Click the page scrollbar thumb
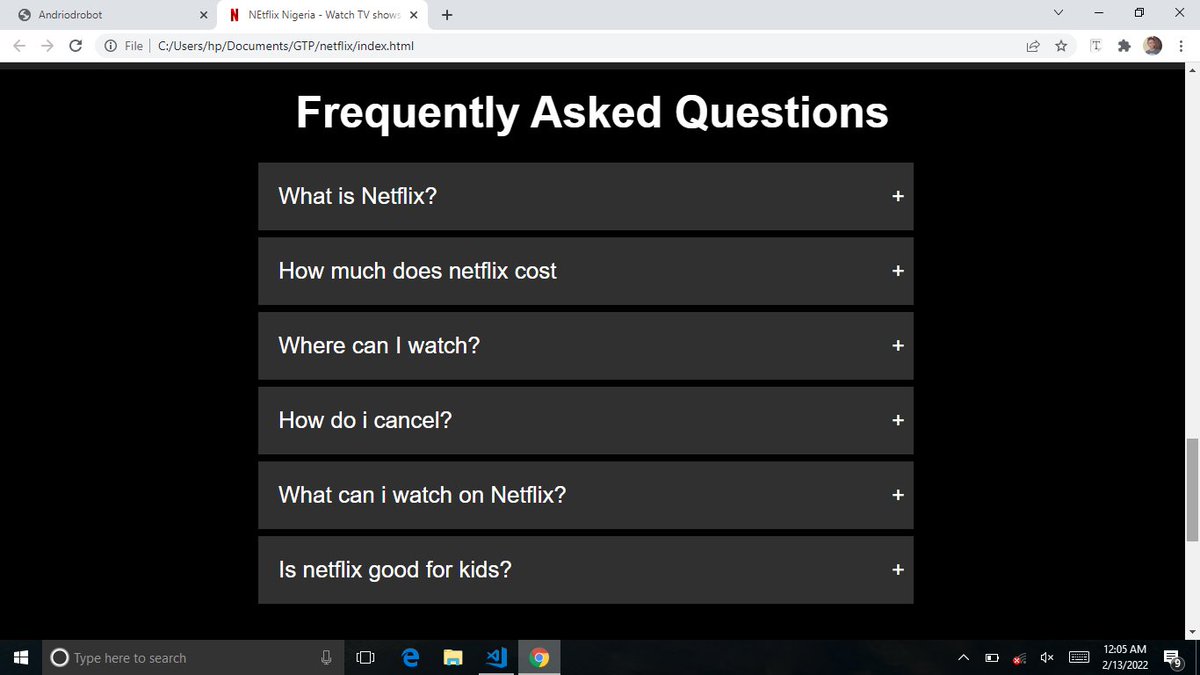The height and width of the screenshot is (675, 1200). 1191,490
